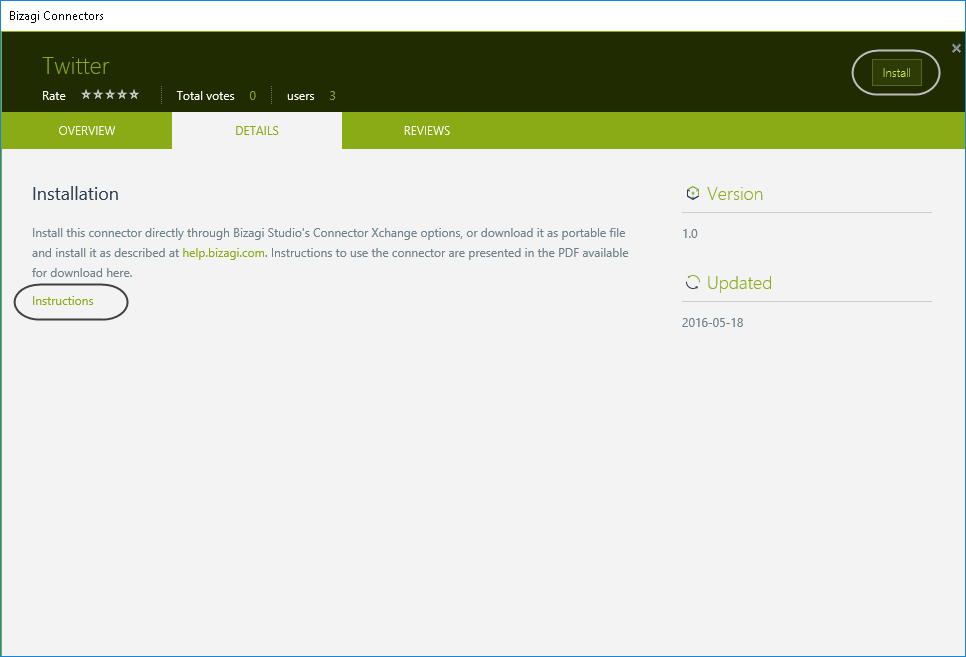
Task: Click the Installation heading
Action: pyautogui.click(x=75, y=194)
